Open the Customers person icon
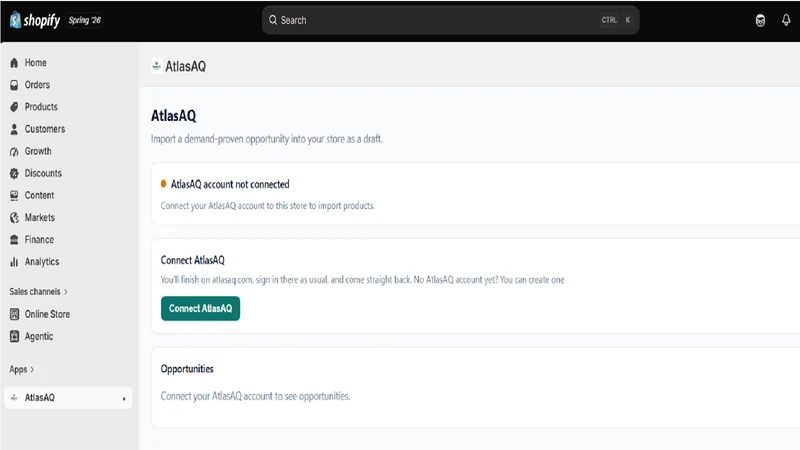 pos(14,129)
